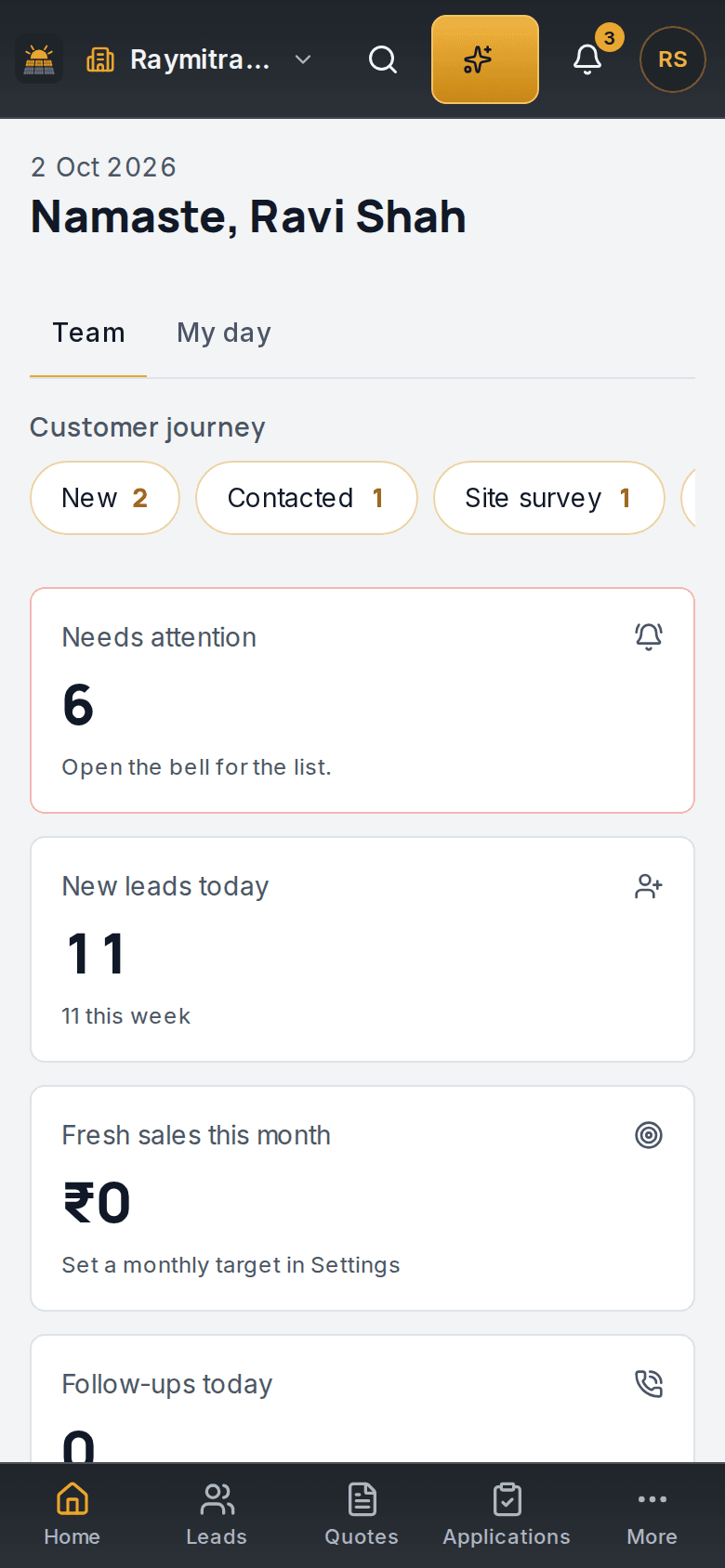Select the Site survey journey chip

point(549,498)
